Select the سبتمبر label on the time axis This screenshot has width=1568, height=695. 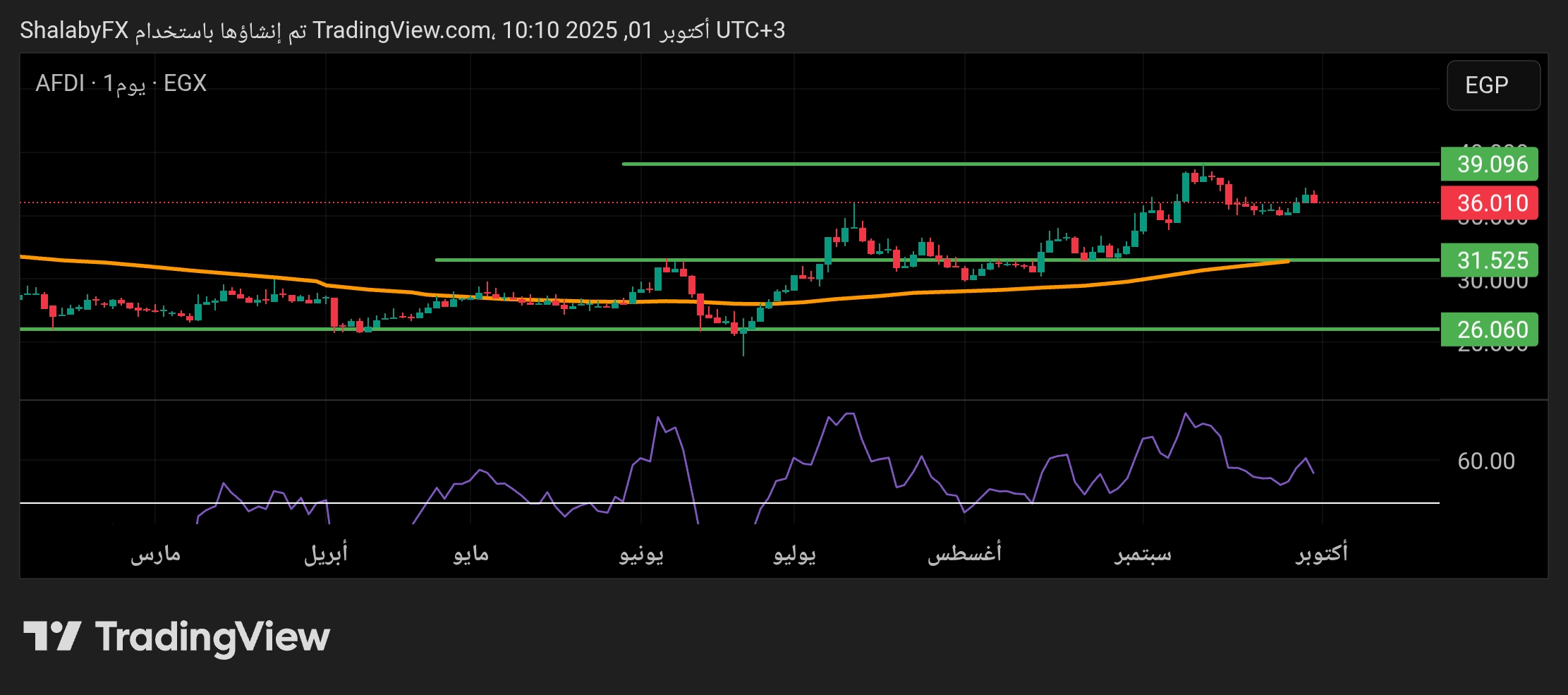[1143, 554]
